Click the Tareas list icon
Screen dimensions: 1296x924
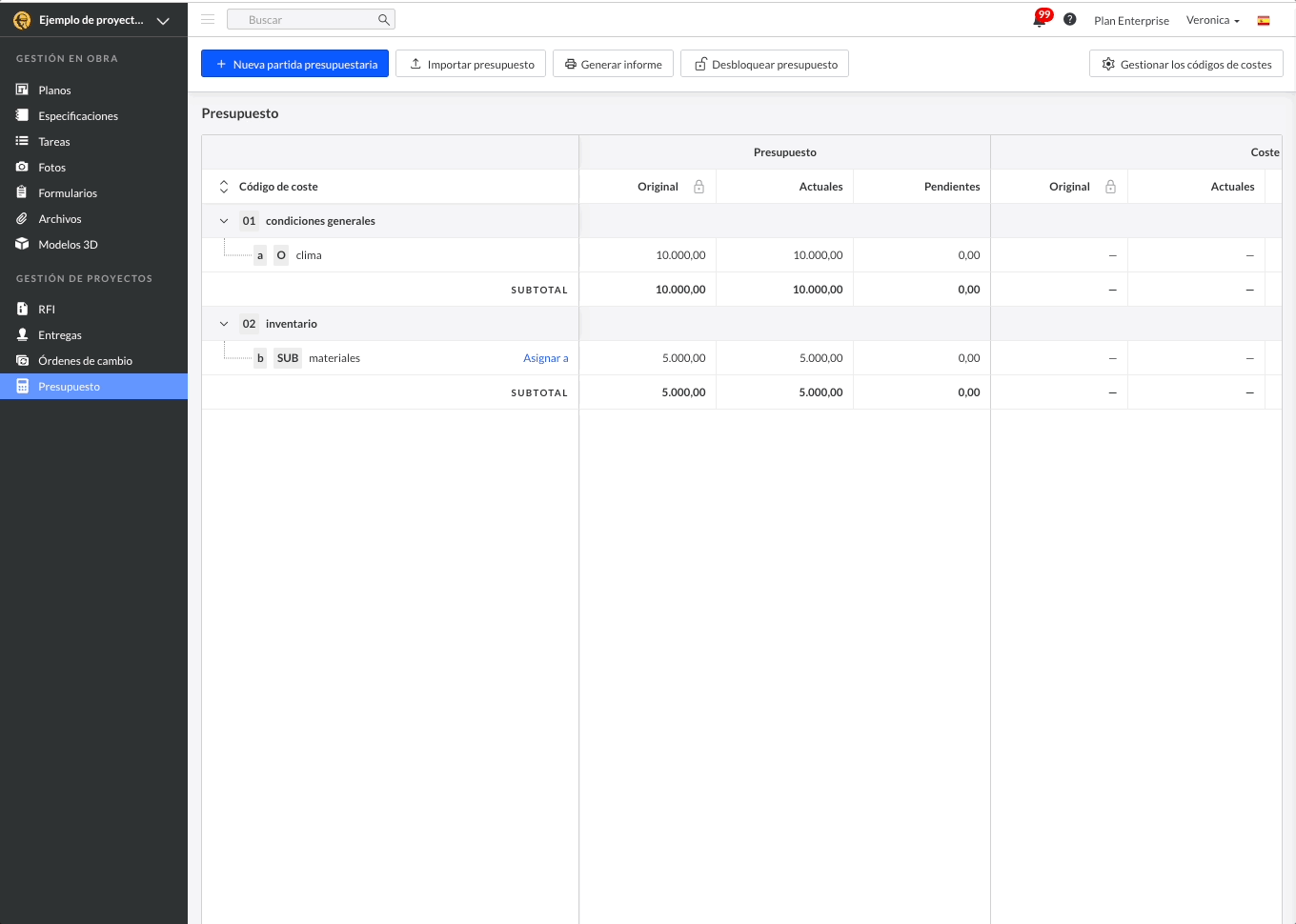click(x=22, y=141)
